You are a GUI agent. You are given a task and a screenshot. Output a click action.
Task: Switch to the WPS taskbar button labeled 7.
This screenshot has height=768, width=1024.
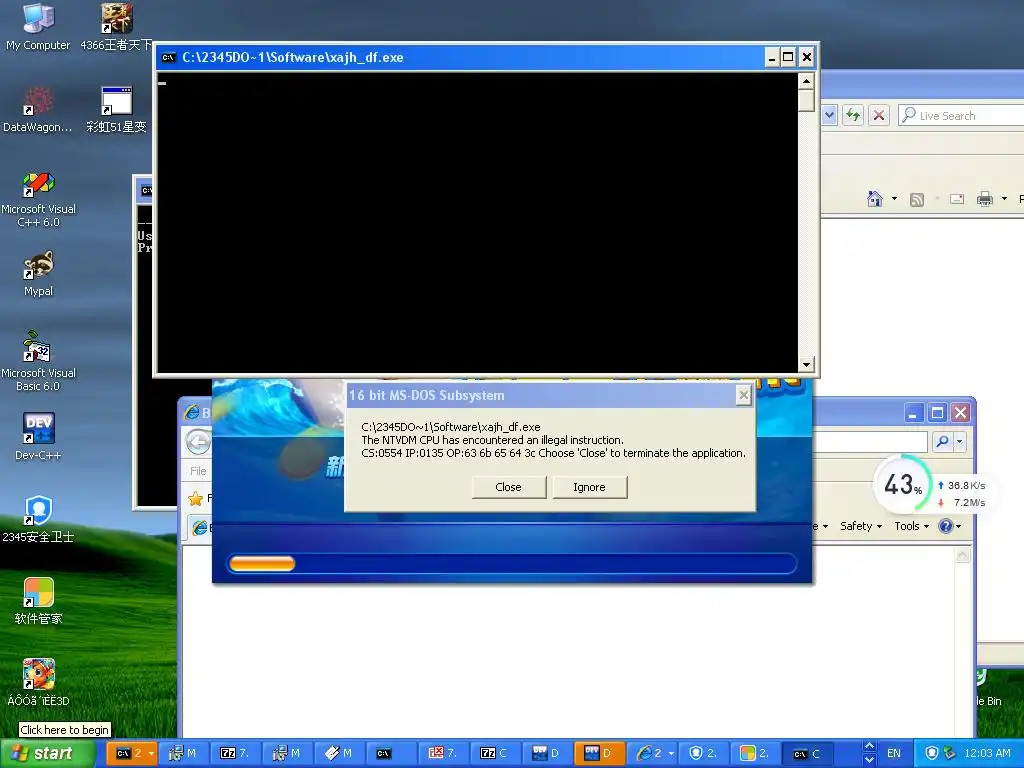pos(443,754)
